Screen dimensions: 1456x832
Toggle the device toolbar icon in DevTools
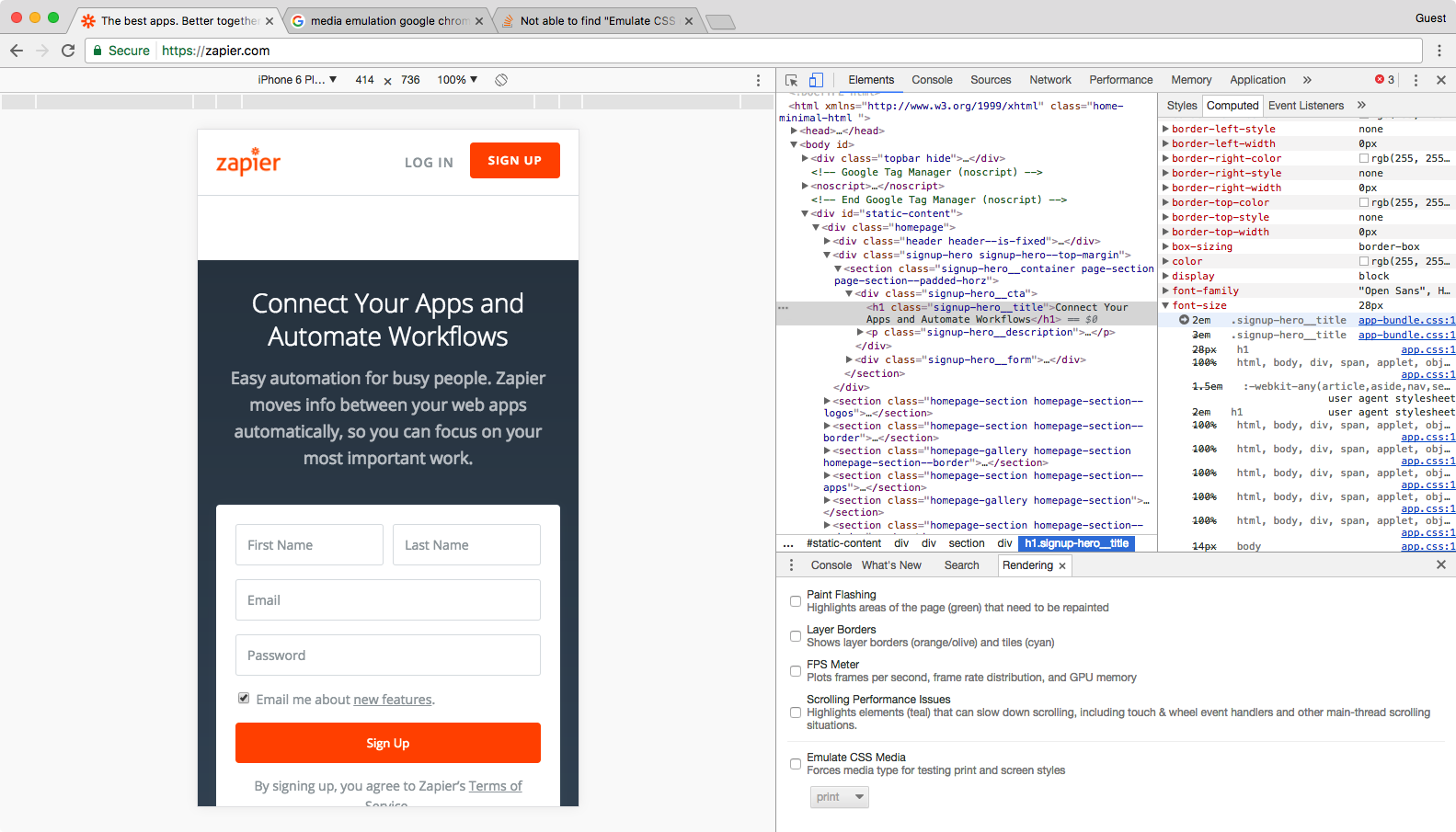[817, 80]
